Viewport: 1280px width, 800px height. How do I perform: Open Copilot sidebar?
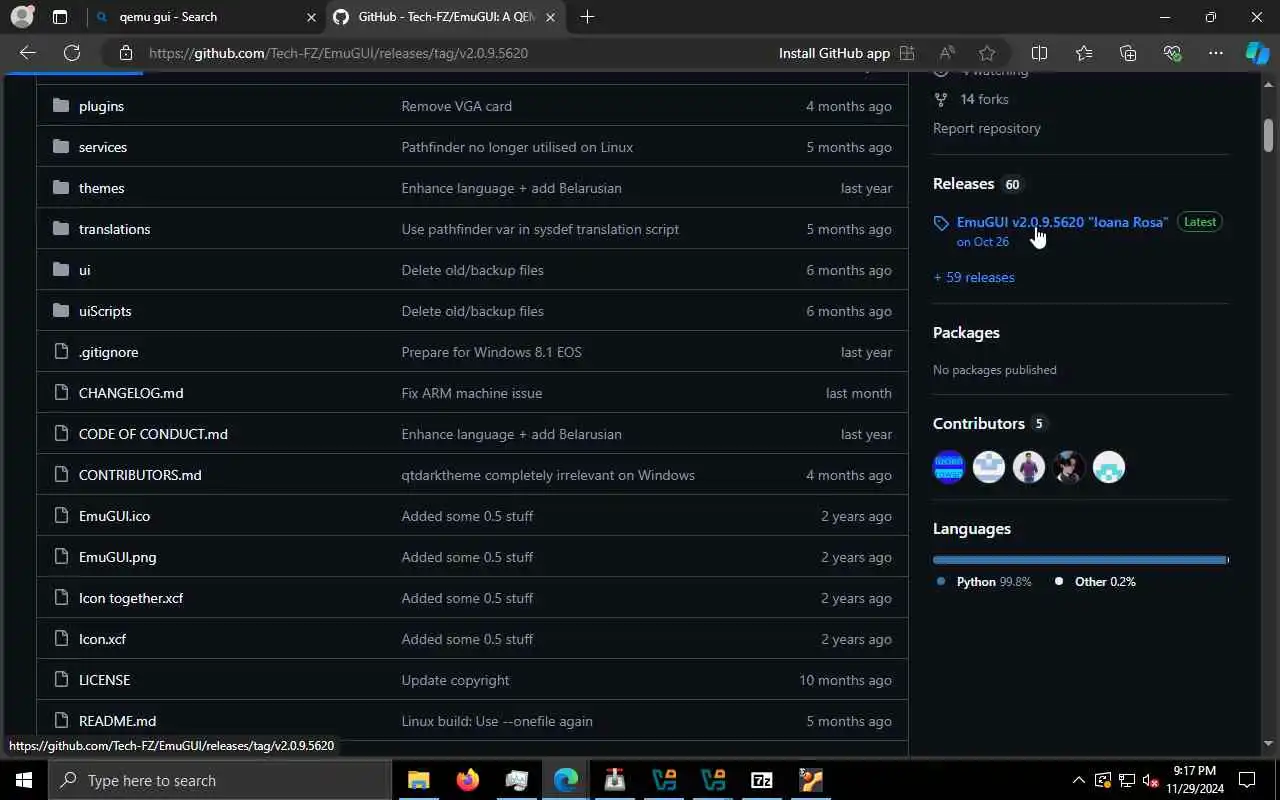(x=1257, y=53)
